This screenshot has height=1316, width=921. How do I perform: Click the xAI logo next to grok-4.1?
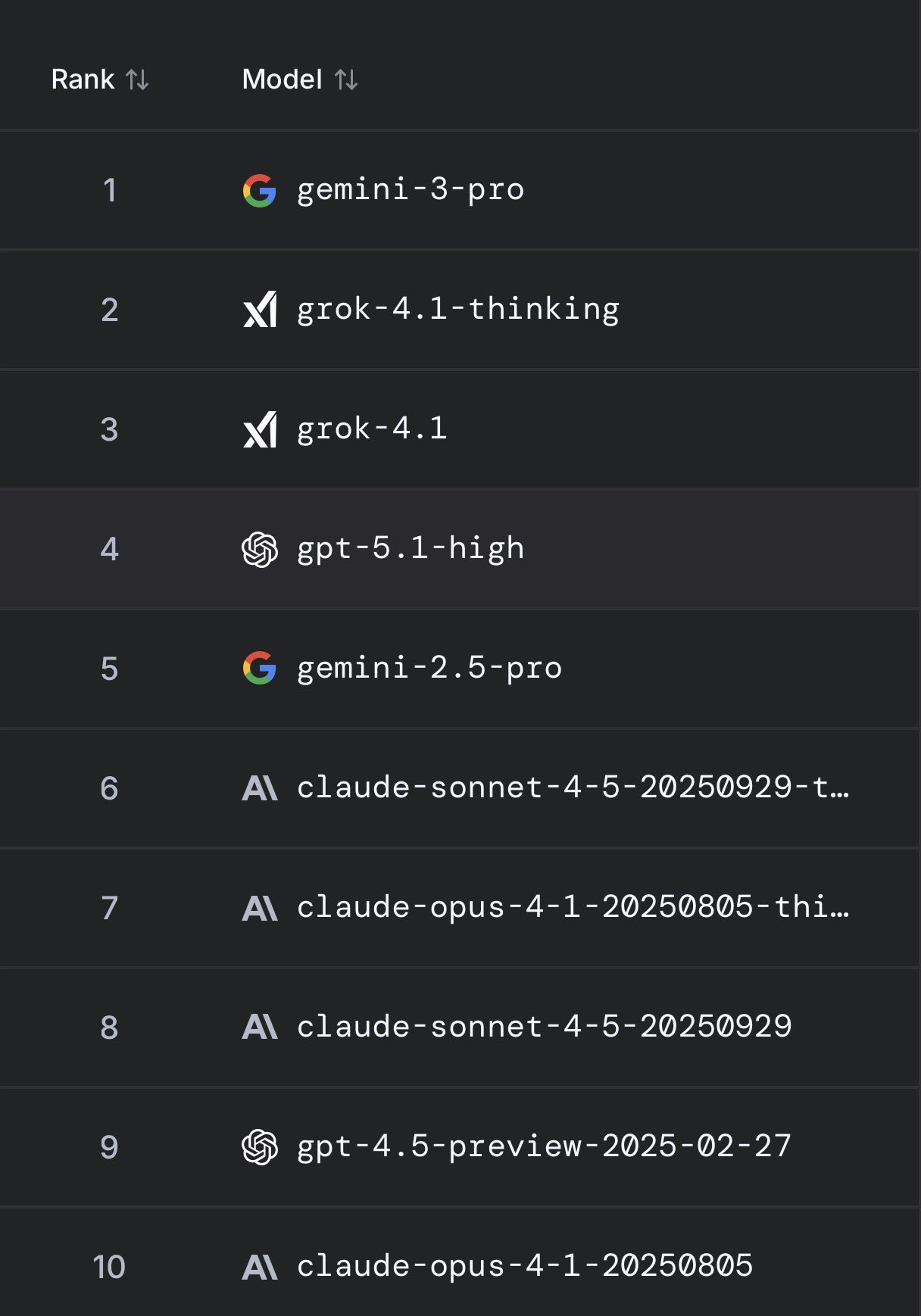(260, 429)
